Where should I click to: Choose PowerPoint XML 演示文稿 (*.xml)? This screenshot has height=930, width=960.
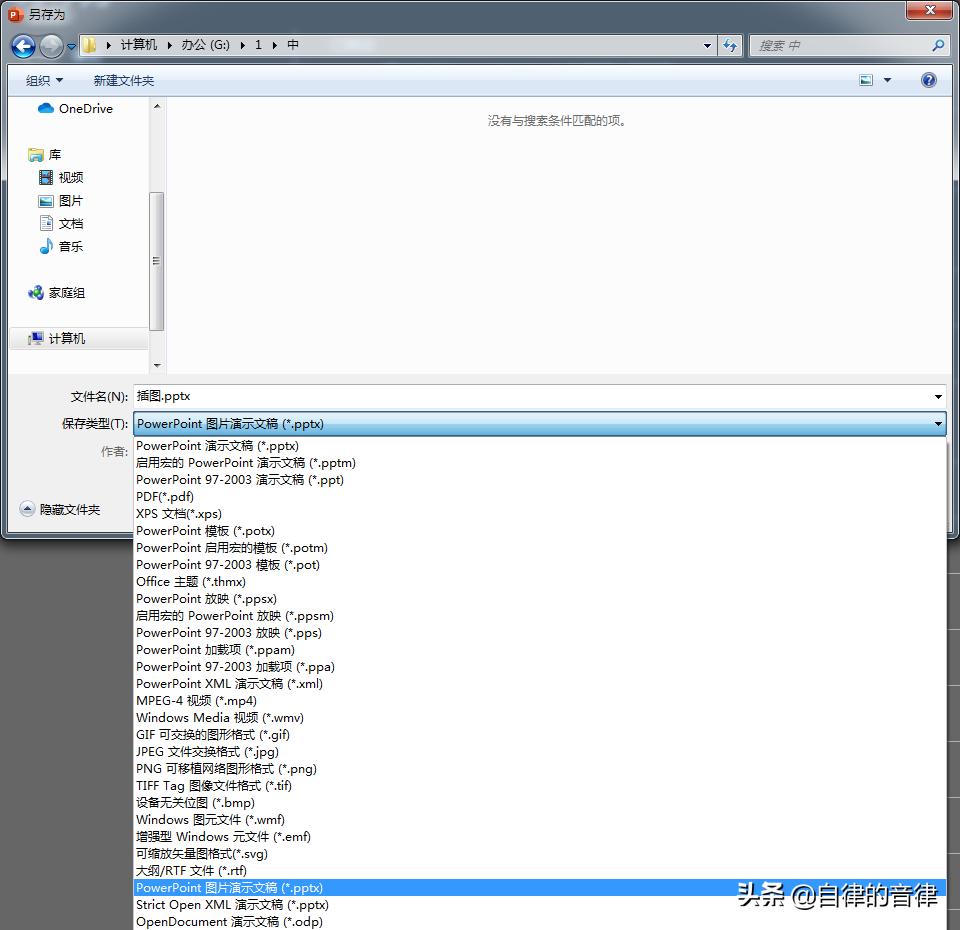click(539, 684)
